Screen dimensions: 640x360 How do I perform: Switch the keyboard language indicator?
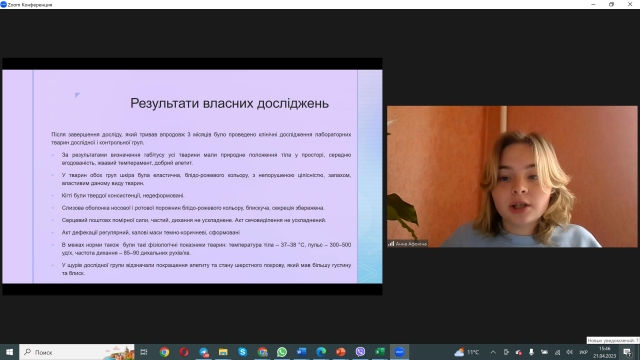(x=583, y=352)
